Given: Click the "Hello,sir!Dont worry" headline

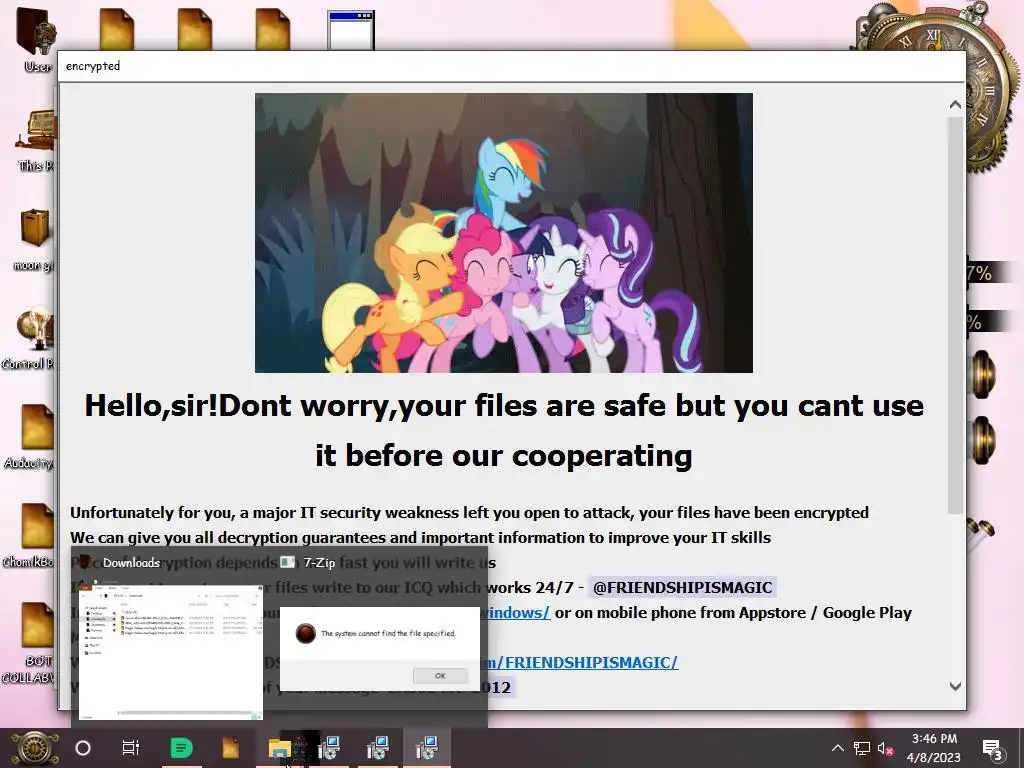Looking at the screenshot, I should coord(504,430).
